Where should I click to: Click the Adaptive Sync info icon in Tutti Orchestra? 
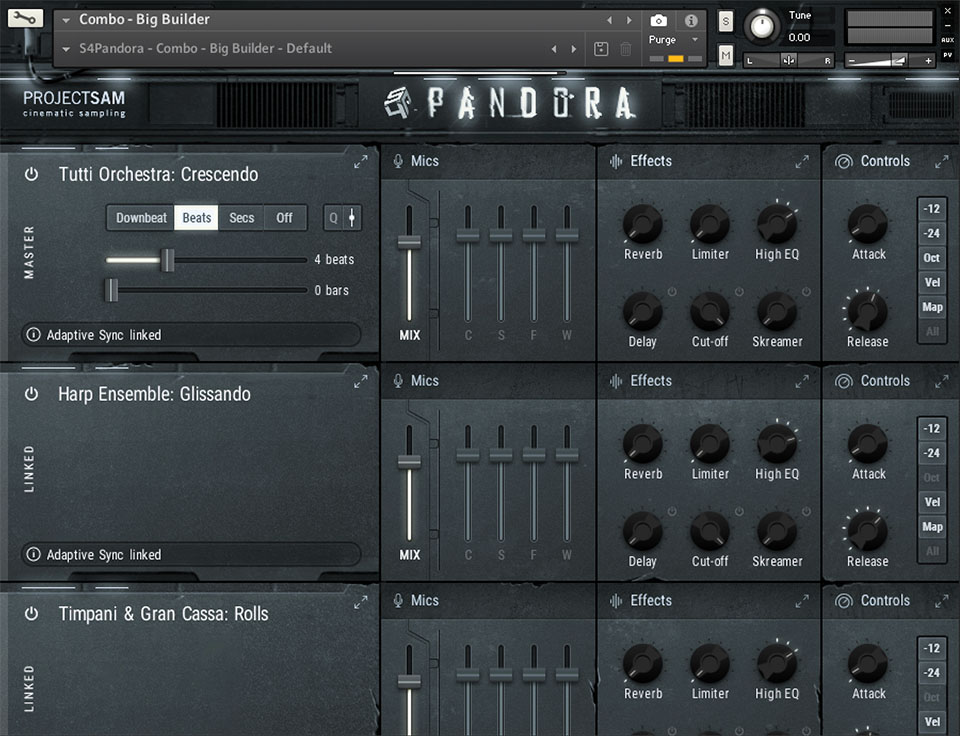[x=34, y=334]
